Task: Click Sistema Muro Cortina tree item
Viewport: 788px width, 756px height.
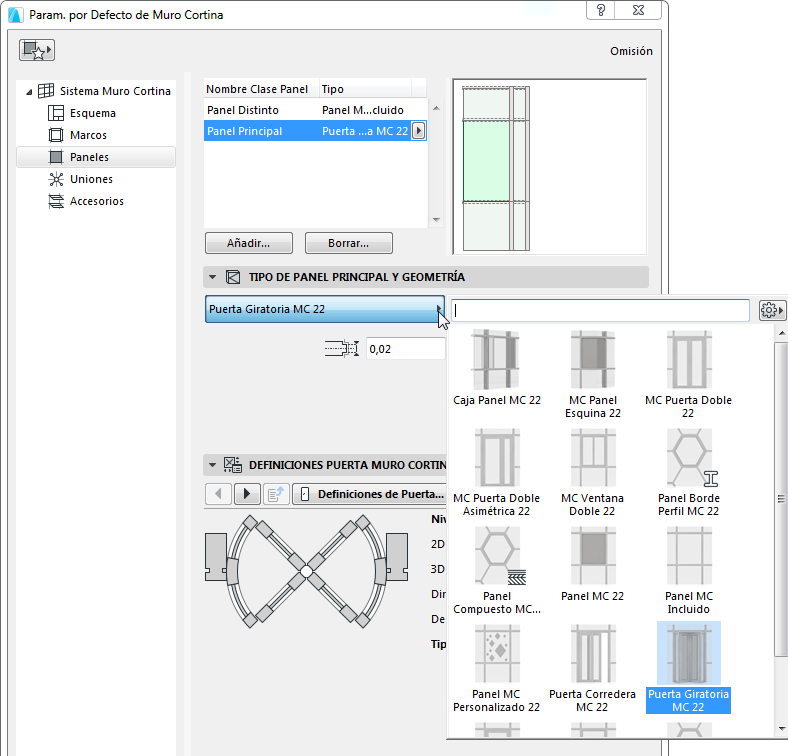Action: tap(115, 91)
